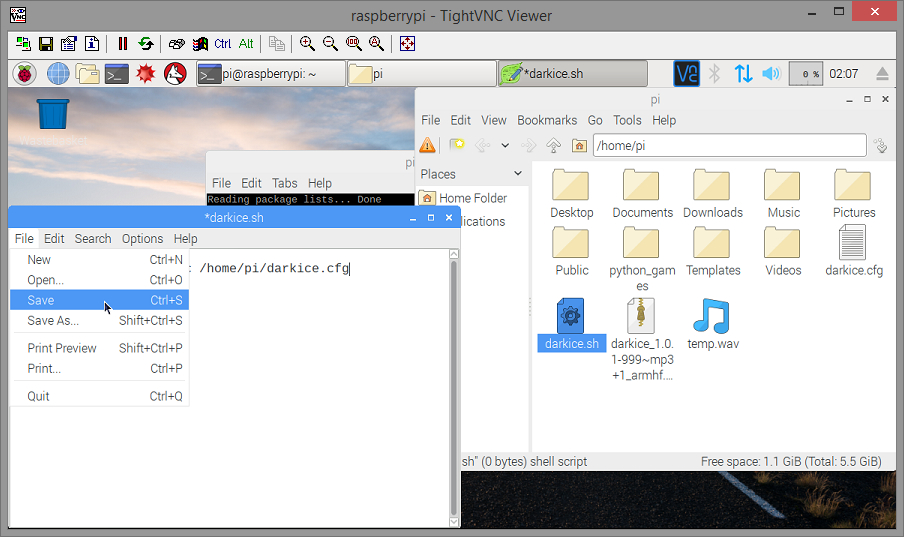Click the file manager home folder icon
904x537 pixels.
pyautogui.click(x=579, y=145)
